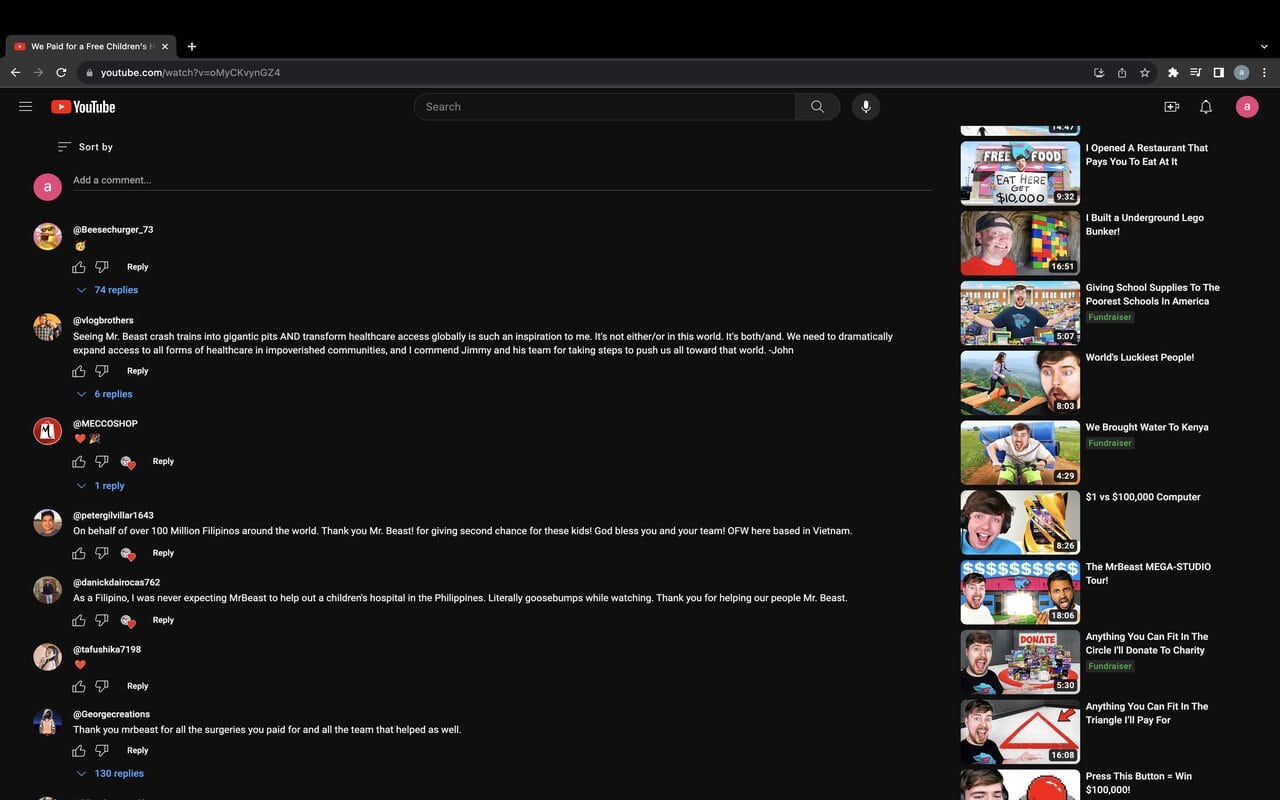Open YouTube voice search microphone

[864, 106]
